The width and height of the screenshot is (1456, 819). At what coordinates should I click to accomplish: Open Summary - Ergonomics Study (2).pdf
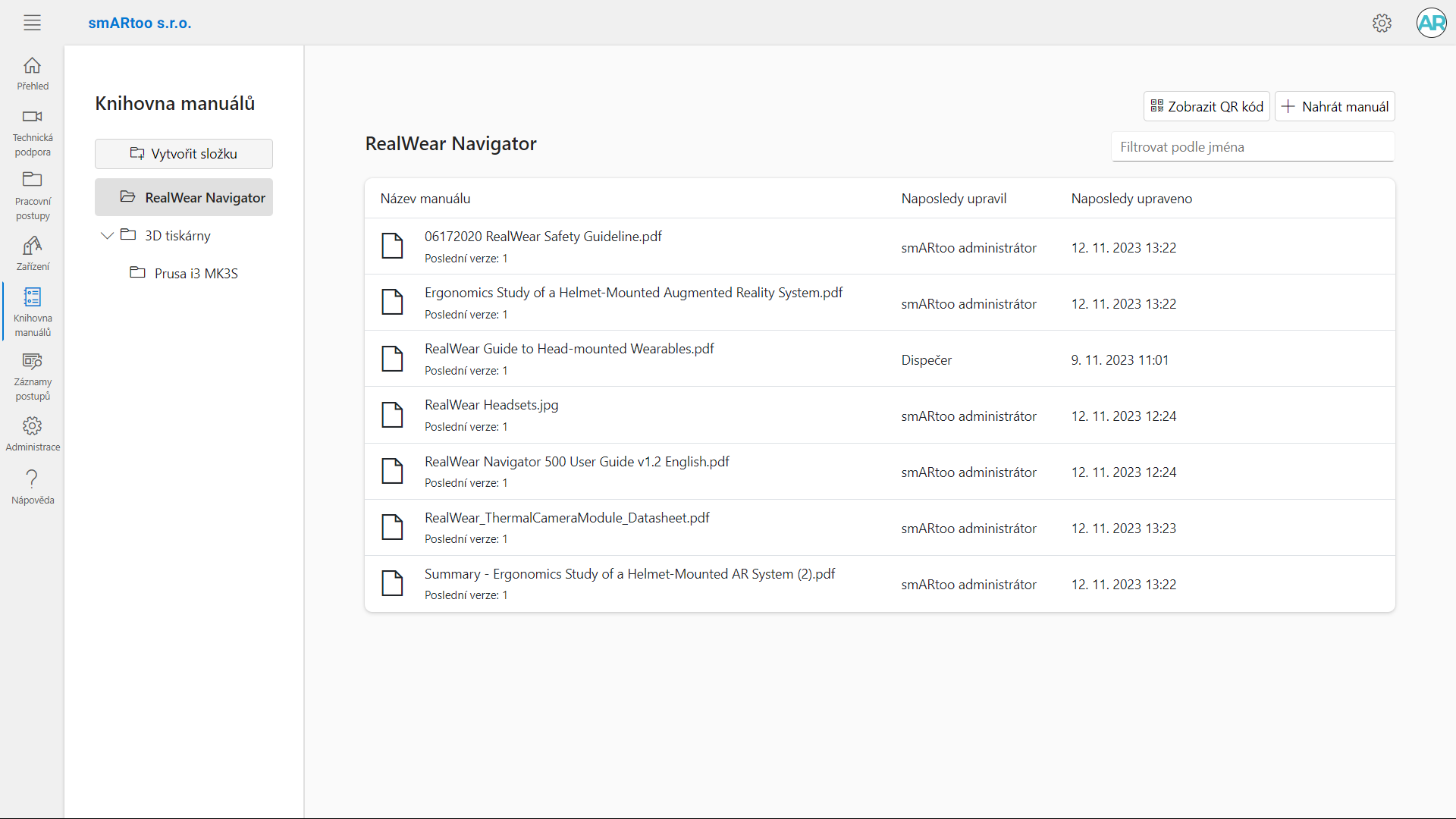point(629,574)
